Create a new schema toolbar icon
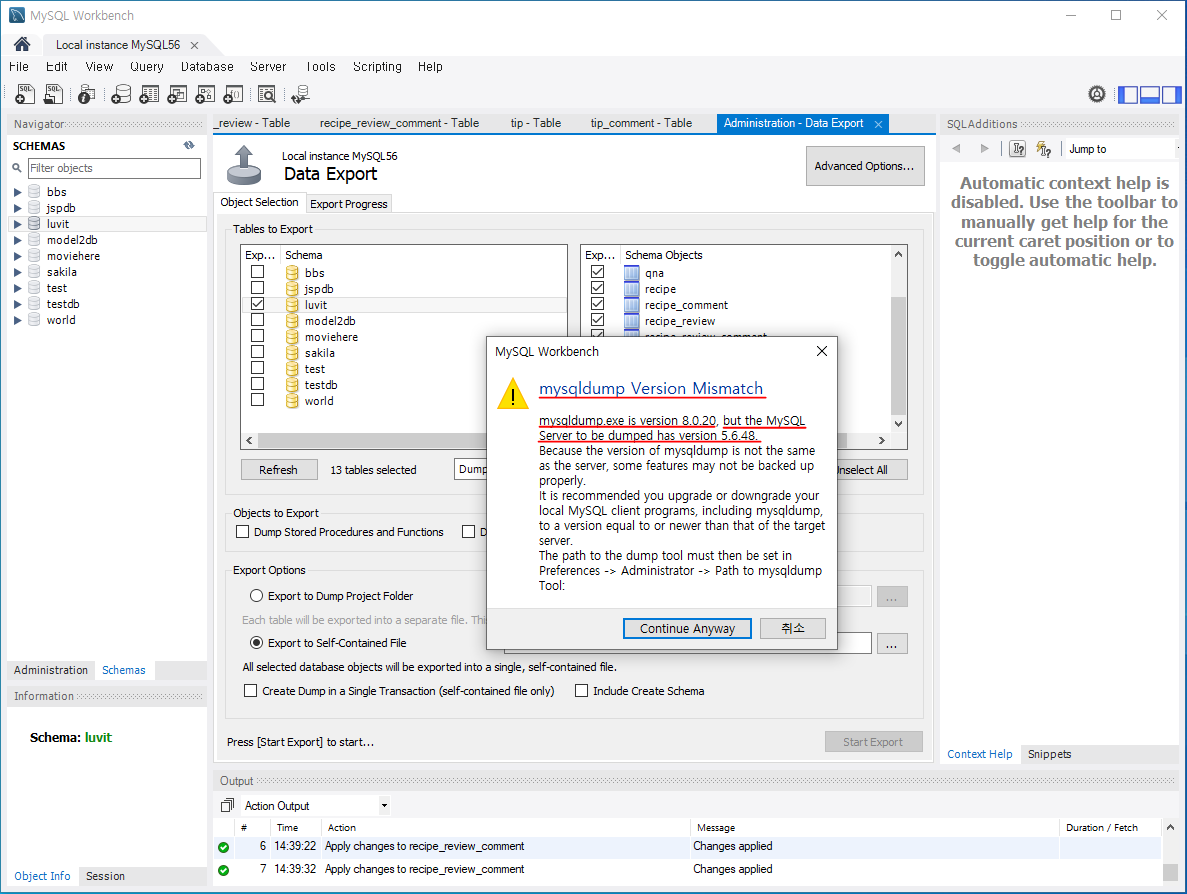This screenshot has width=1187, height=894. click(121, 94)
